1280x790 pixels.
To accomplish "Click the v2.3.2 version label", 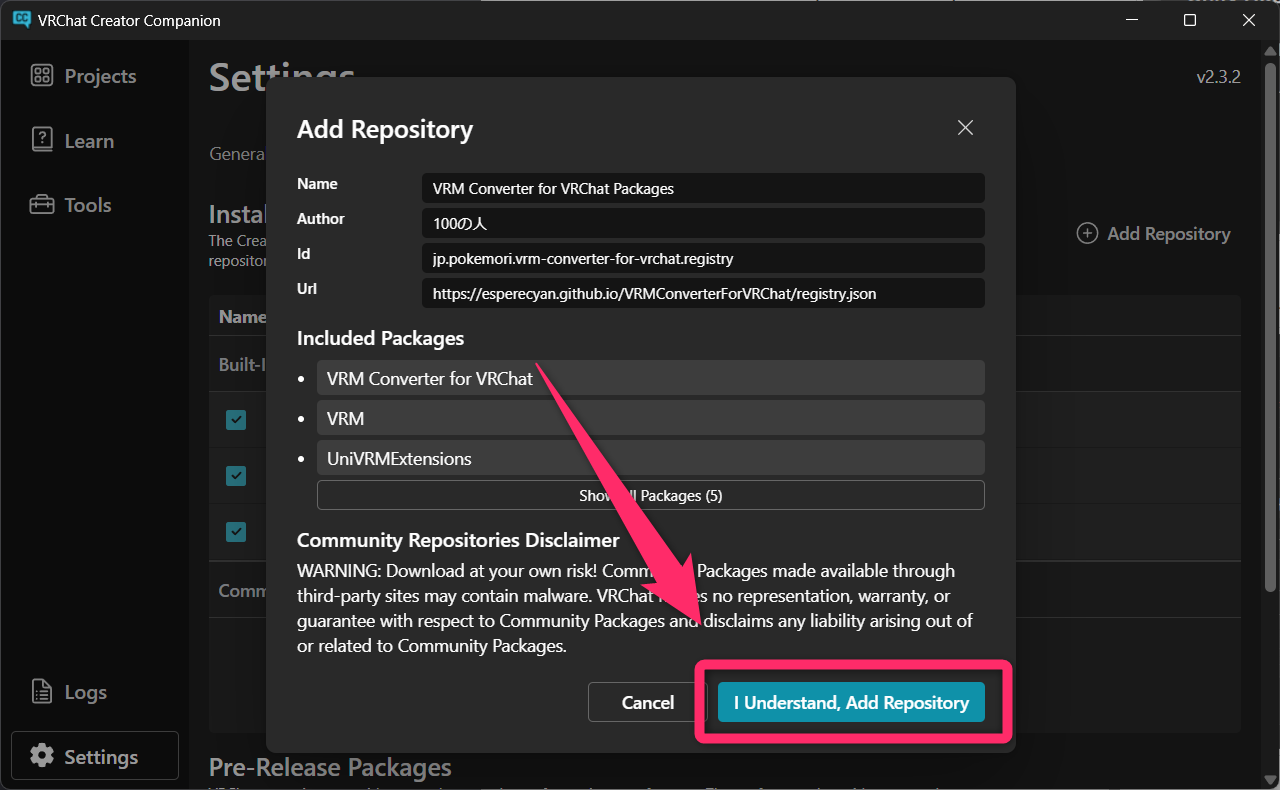I will (x=1218, y=77).
